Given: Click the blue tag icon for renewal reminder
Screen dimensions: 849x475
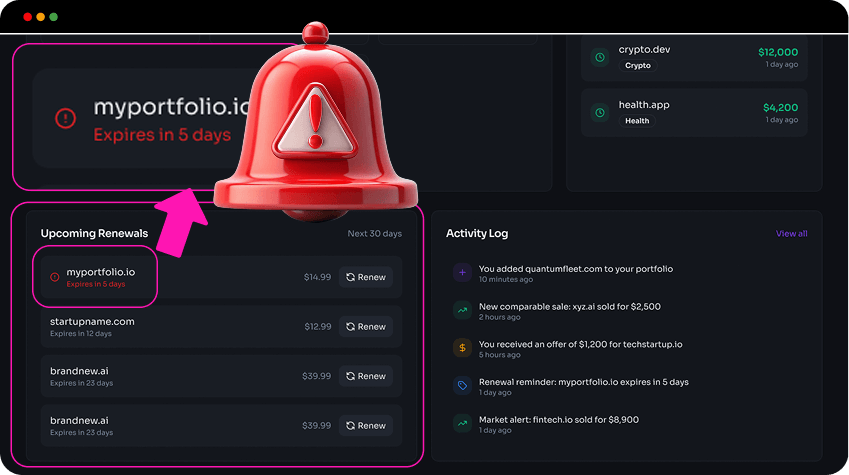Looking at the screenshot, I should click(462, 386).
